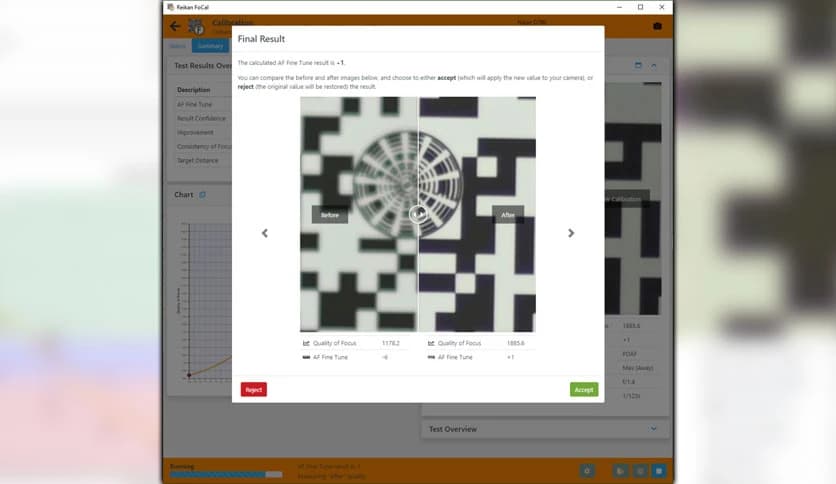Viewport: 836px width, 484px height.
Task: Click the AF Fine Tune icon under After
Action: click(x=431, y=357)
